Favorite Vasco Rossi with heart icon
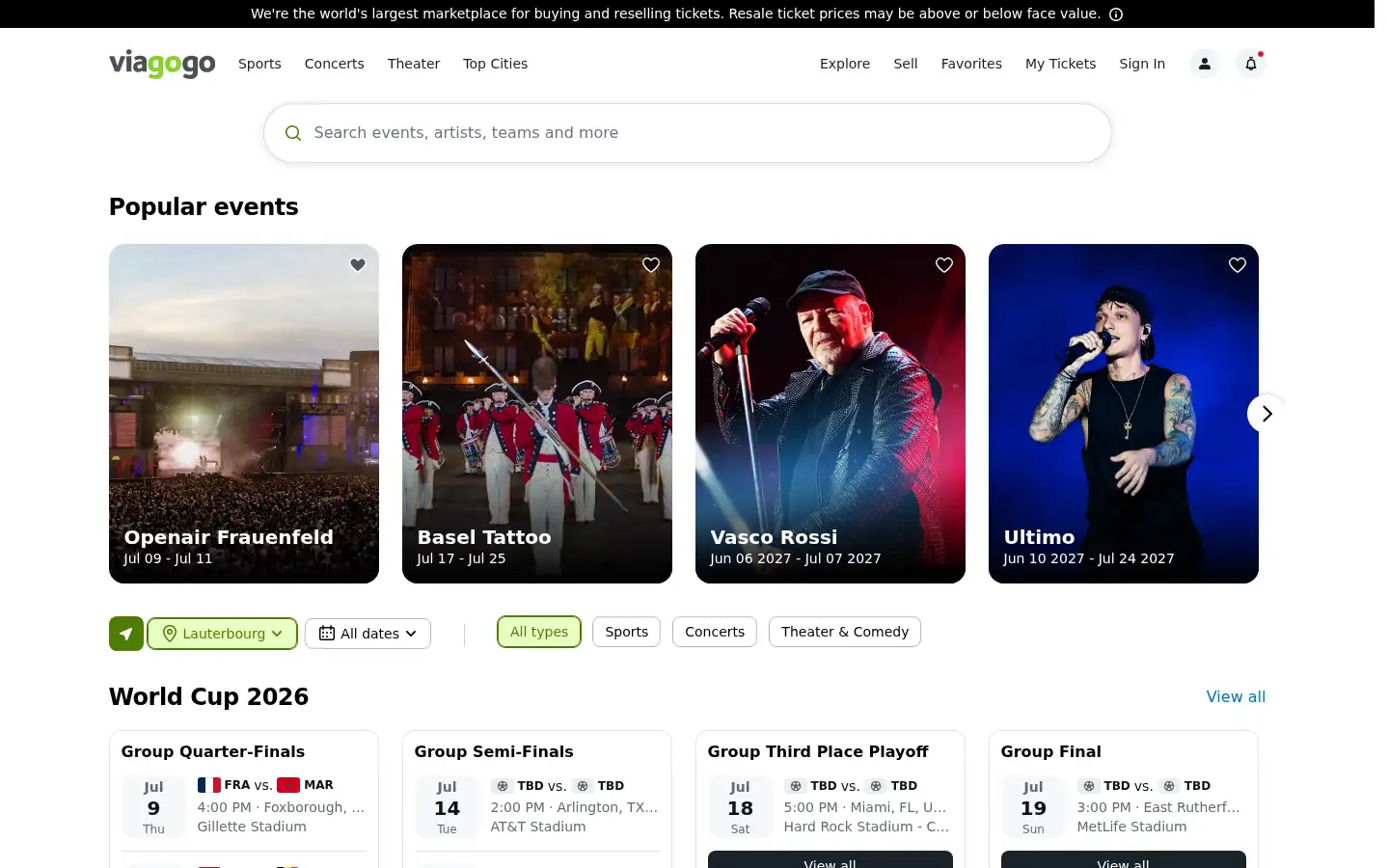The height and width of the screenshot is (868, 1389). click(944, 265)
